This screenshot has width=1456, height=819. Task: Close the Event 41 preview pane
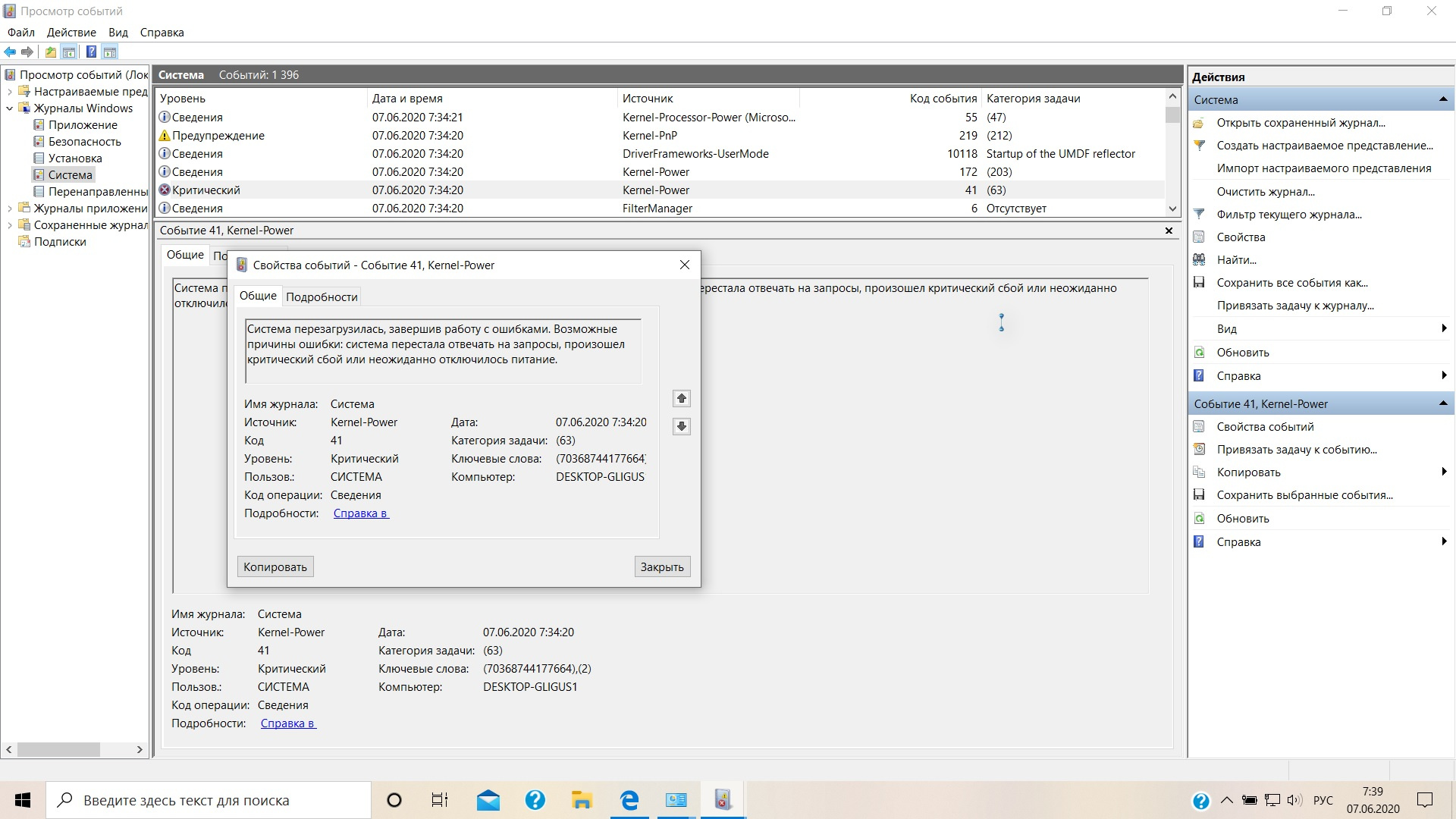click(x=1169, y=231)
